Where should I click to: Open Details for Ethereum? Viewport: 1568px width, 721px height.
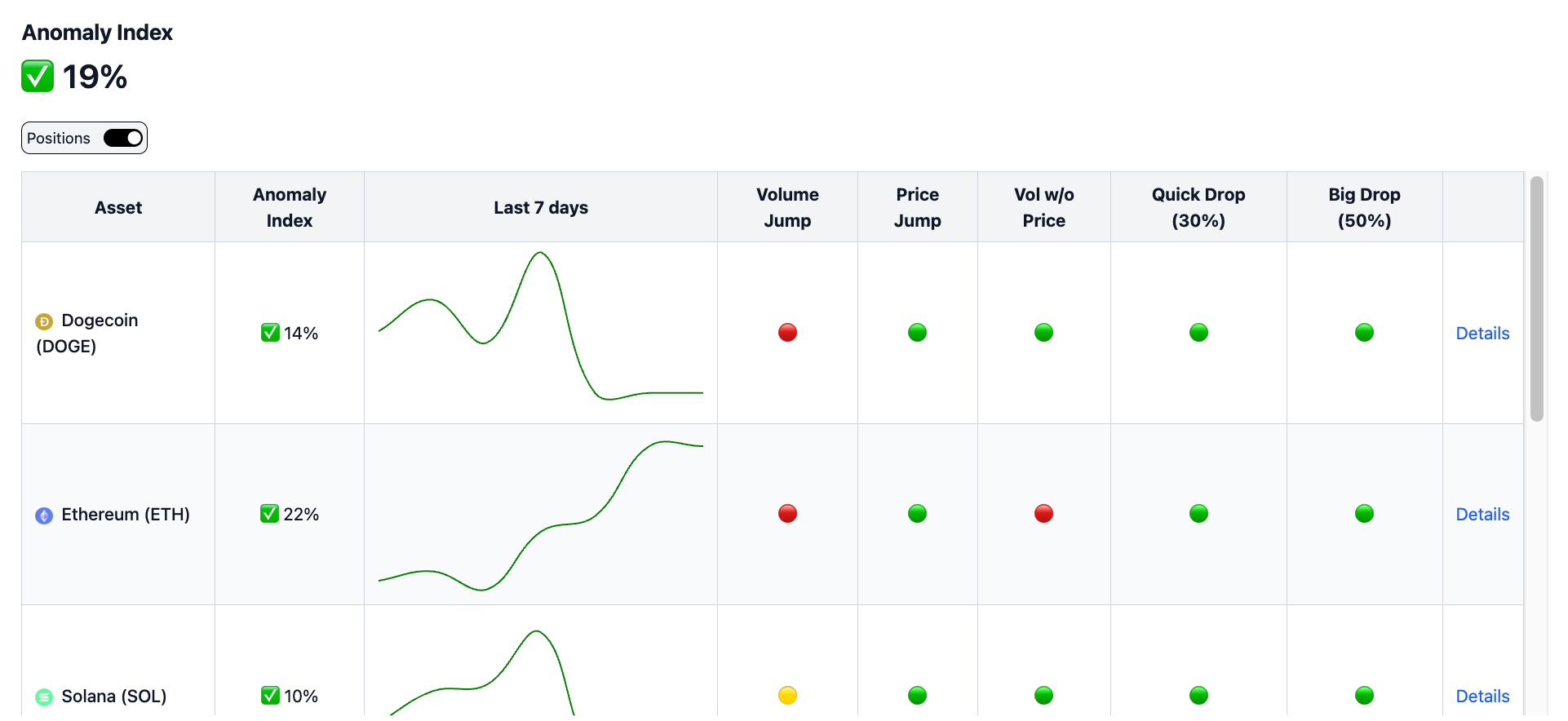point(1482,515)
